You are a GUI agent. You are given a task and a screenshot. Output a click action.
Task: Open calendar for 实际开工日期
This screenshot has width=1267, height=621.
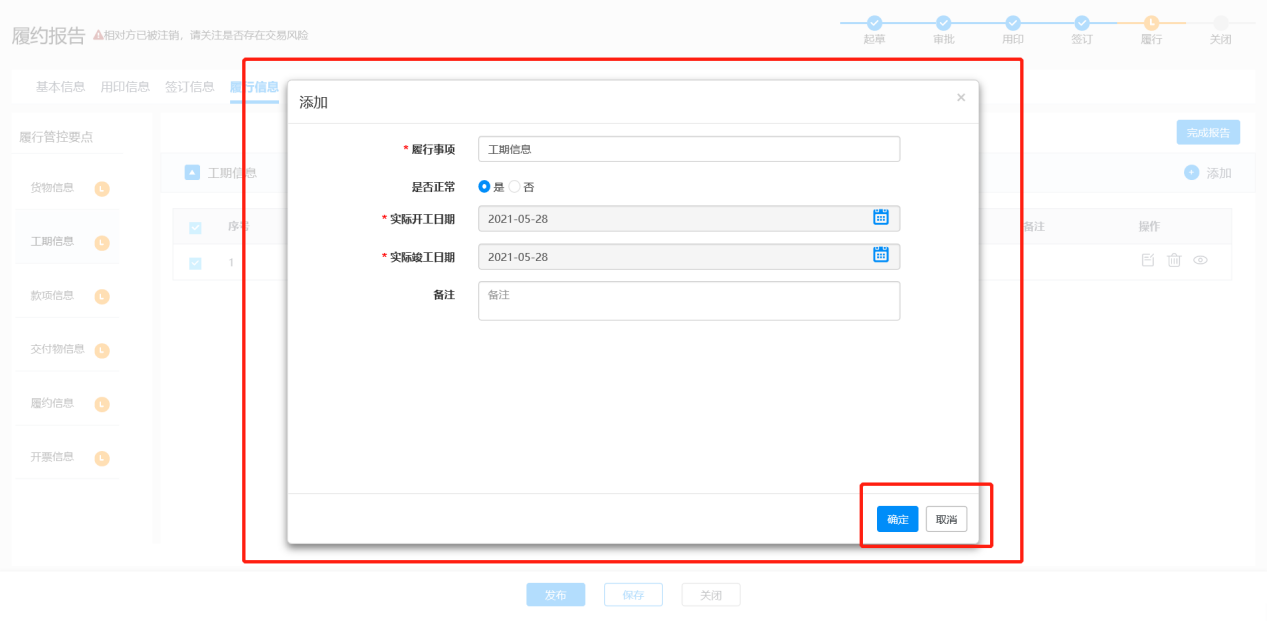pos(880,217)
